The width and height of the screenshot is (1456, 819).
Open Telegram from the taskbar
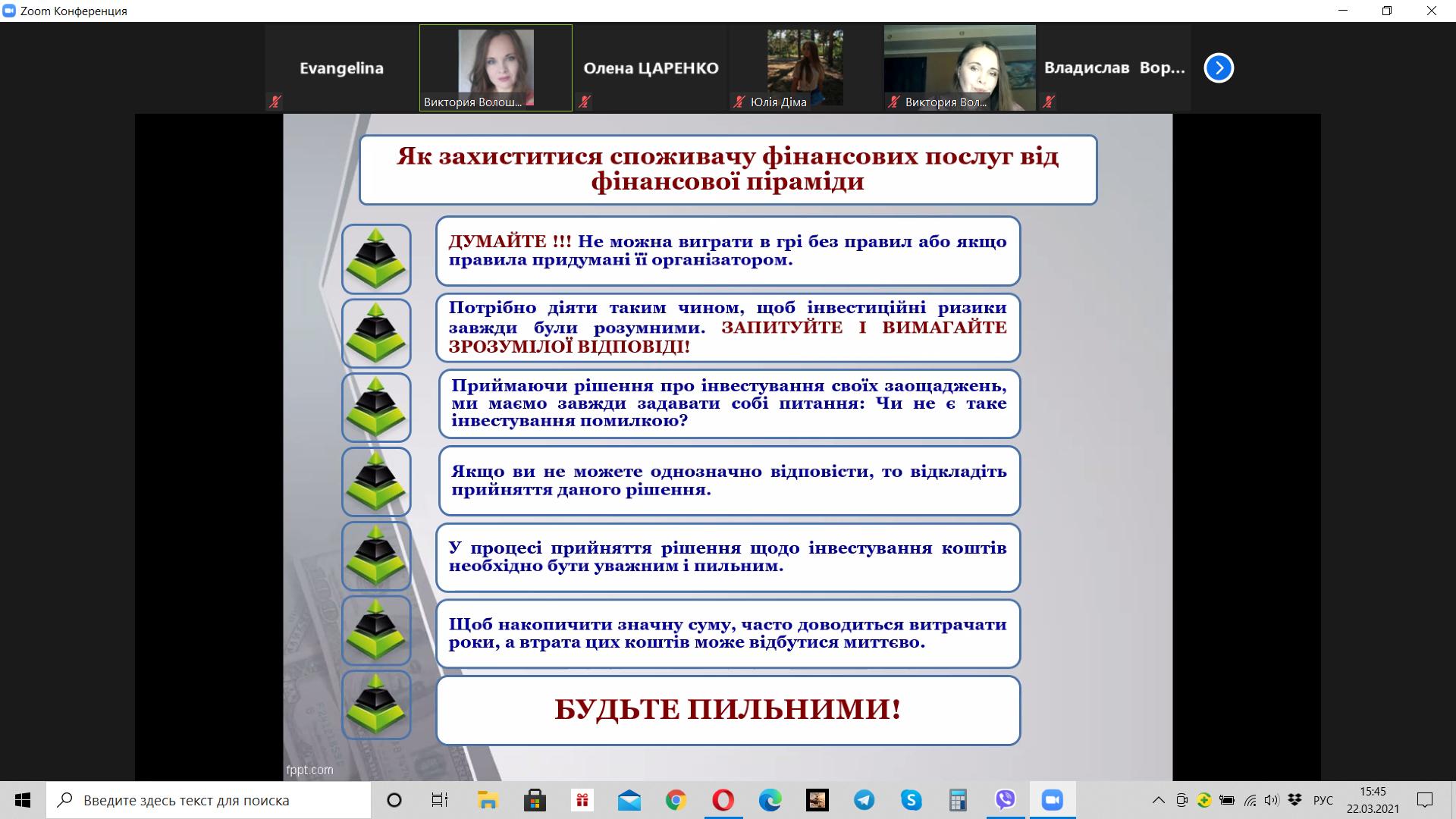tap(864, 800)
